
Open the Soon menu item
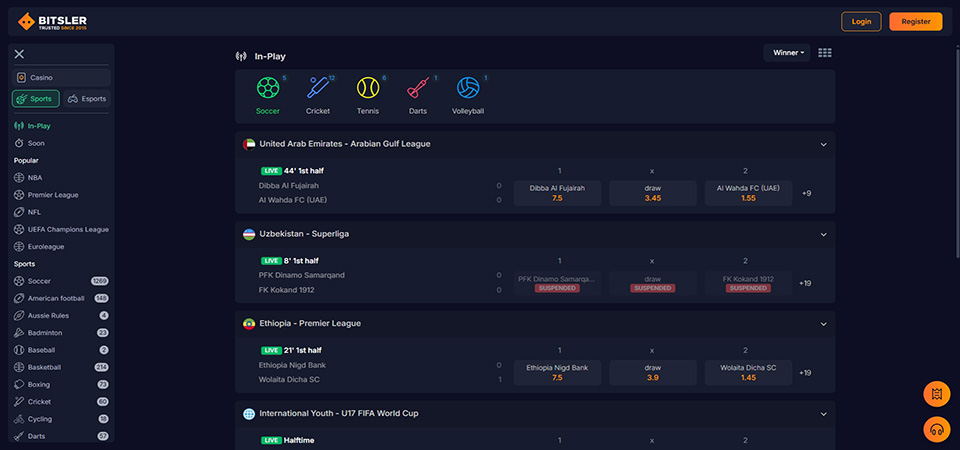click(x=35, y=143)
